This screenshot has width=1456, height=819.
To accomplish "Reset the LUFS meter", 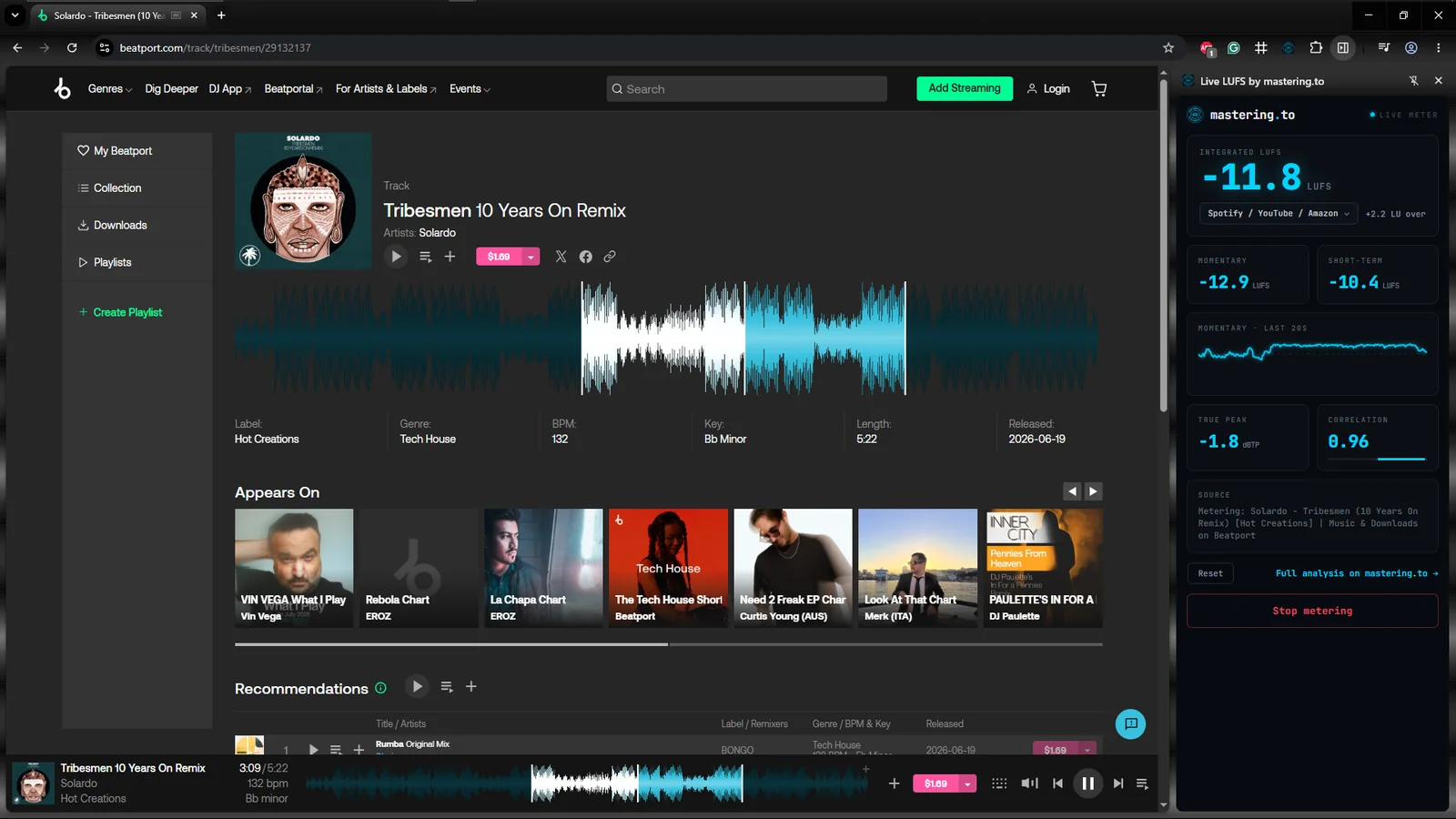I will click(x=1210, y=573).
